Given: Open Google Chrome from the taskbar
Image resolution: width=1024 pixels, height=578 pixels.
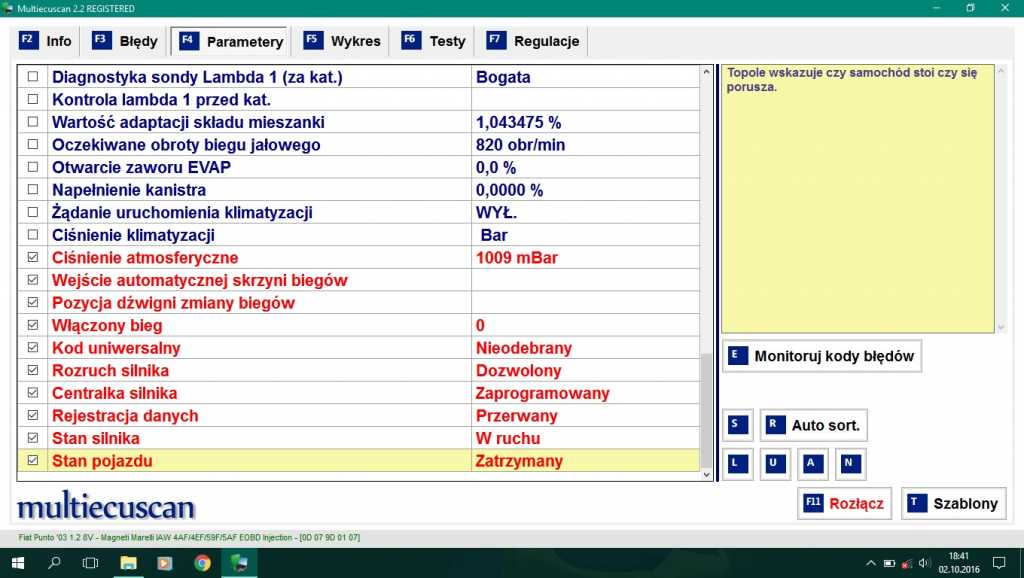Looking at the screenshot, I should (202, 563).
